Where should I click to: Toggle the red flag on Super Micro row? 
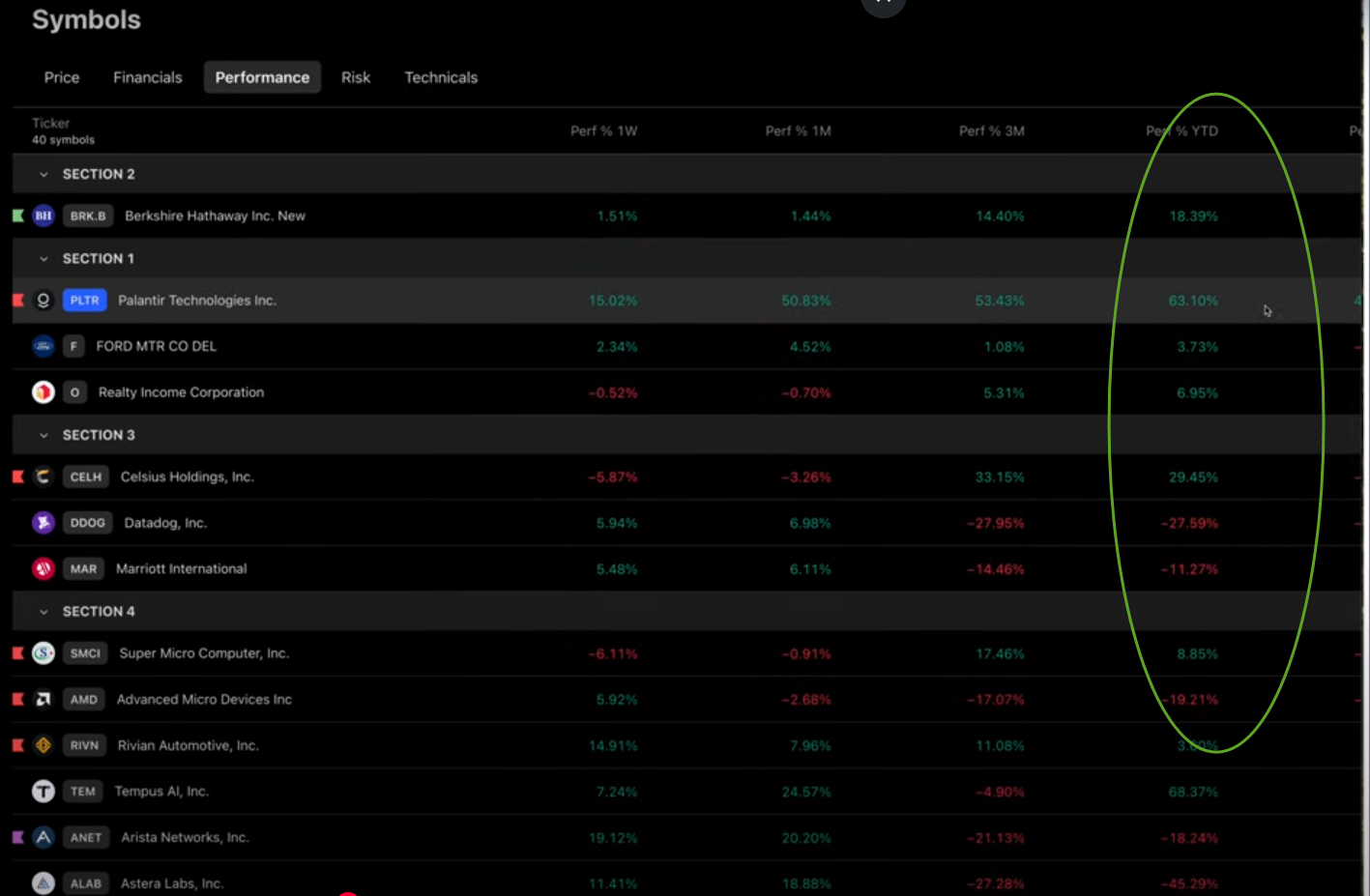(18, 653)
